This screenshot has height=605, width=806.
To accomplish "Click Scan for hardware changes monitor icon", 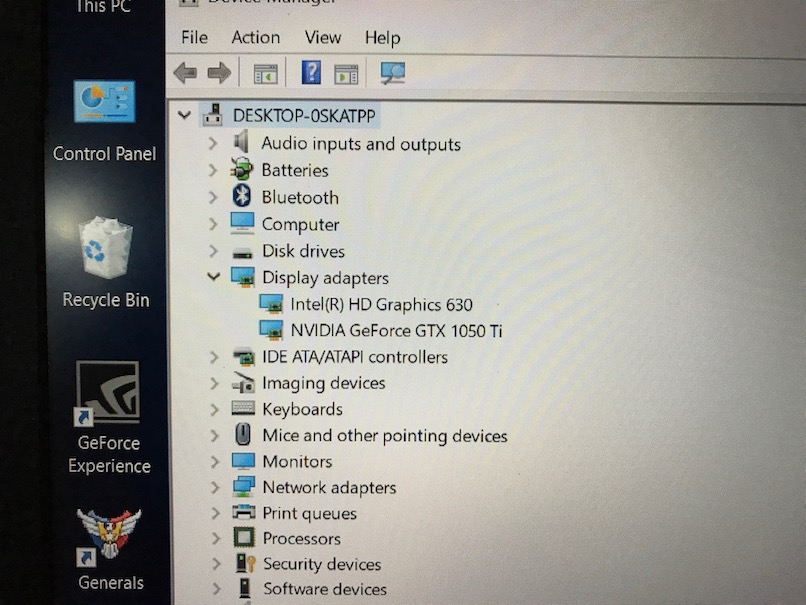I will [x=393, y=73].
